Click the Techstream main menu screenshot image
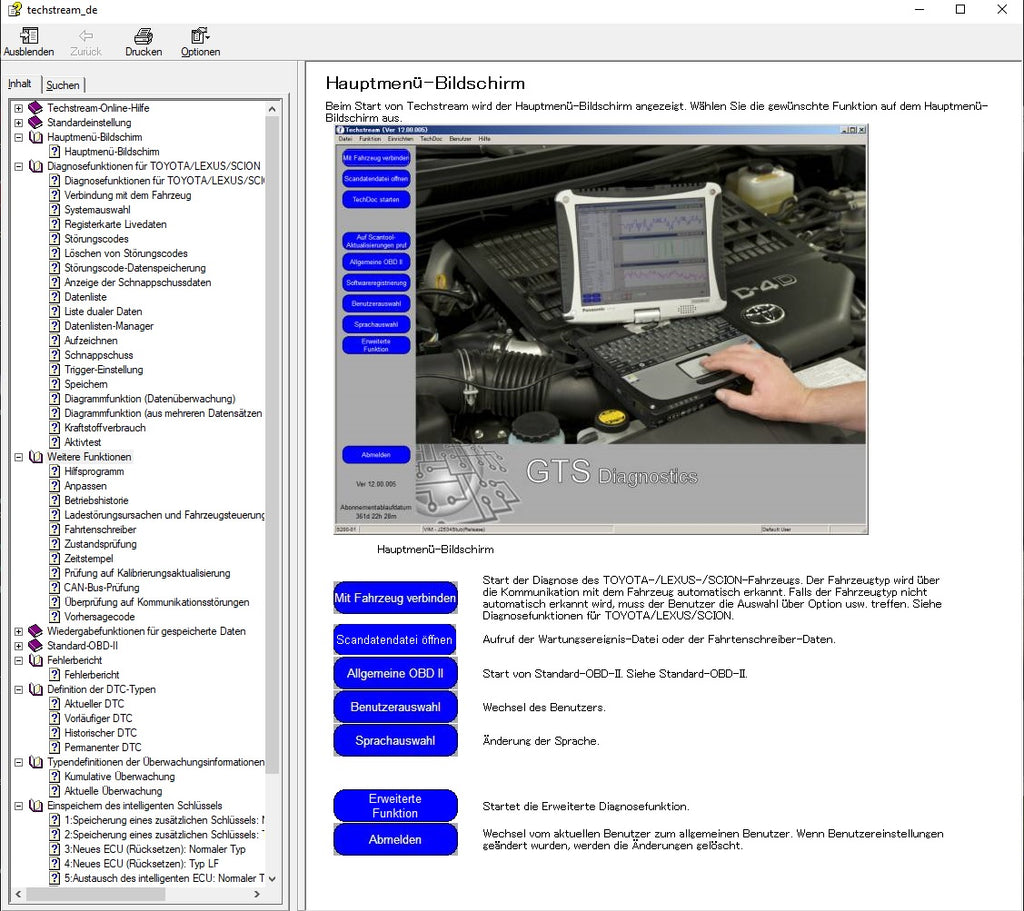 click(x=601, y=329)
